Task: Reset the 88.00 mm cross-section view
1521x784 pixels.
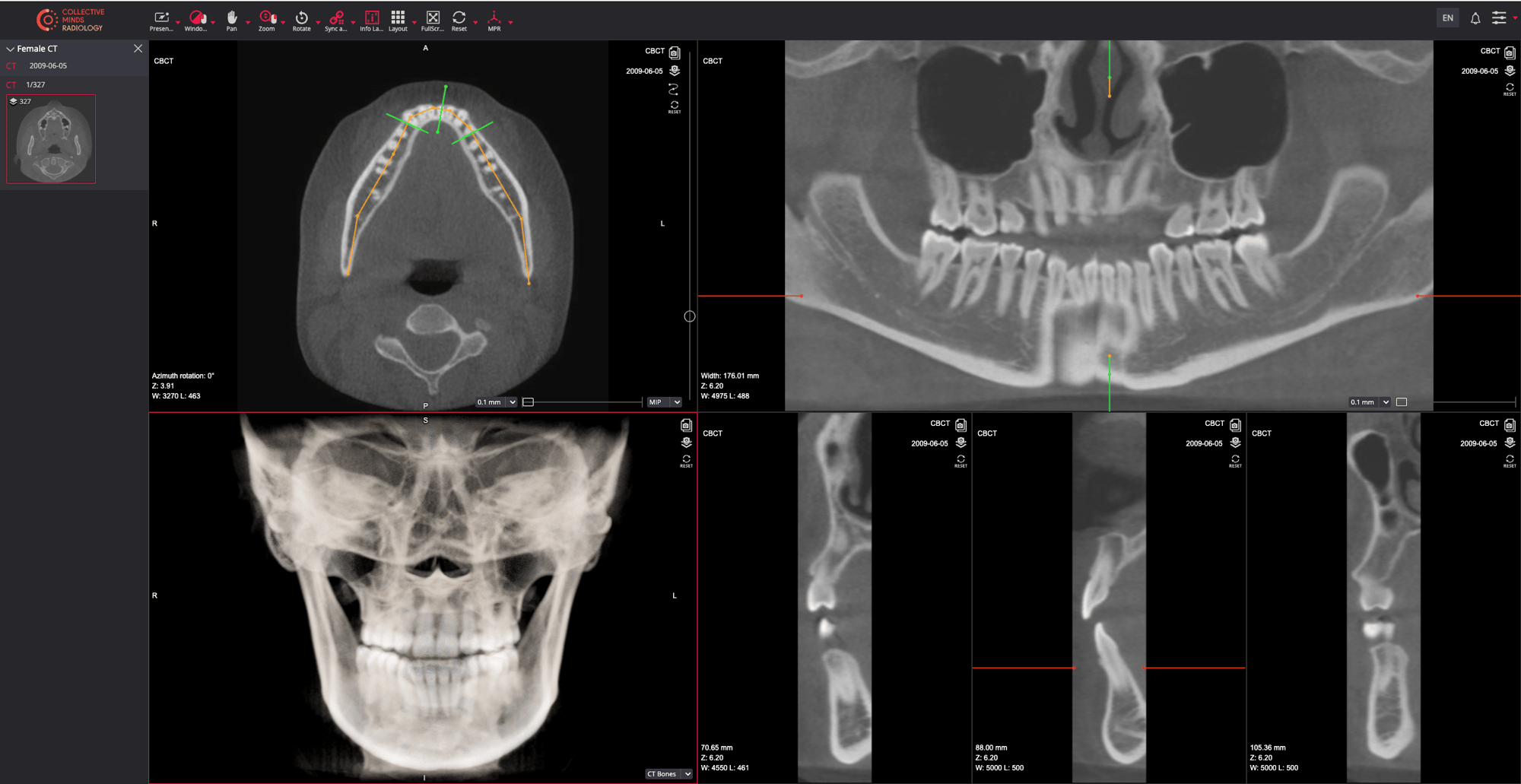Action: tap(1235, 461)
